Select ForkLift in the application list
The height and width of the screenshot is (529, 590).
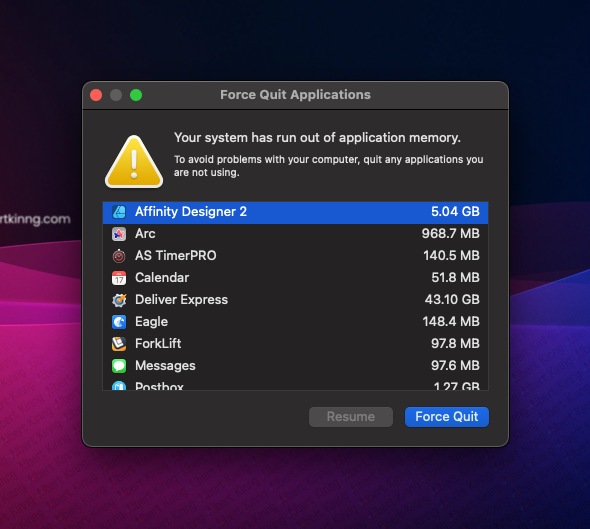pyautogui.click(x=295, y=344)
